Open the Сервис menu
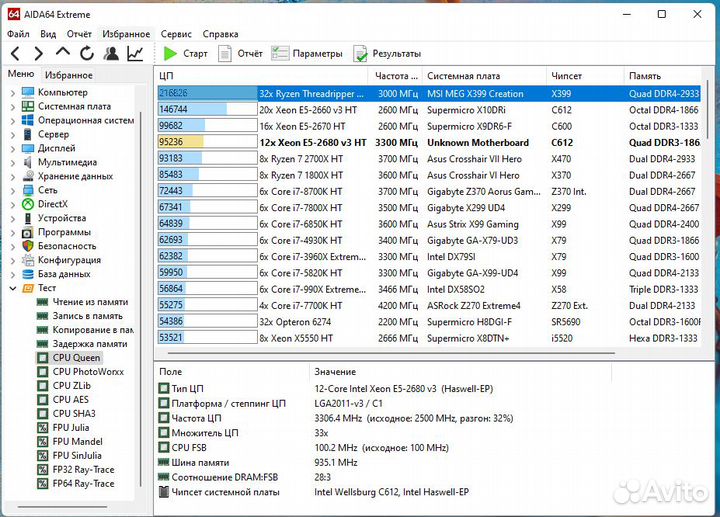Image resolution: width=720 pixels, height=517 pixels. [176, 34]
